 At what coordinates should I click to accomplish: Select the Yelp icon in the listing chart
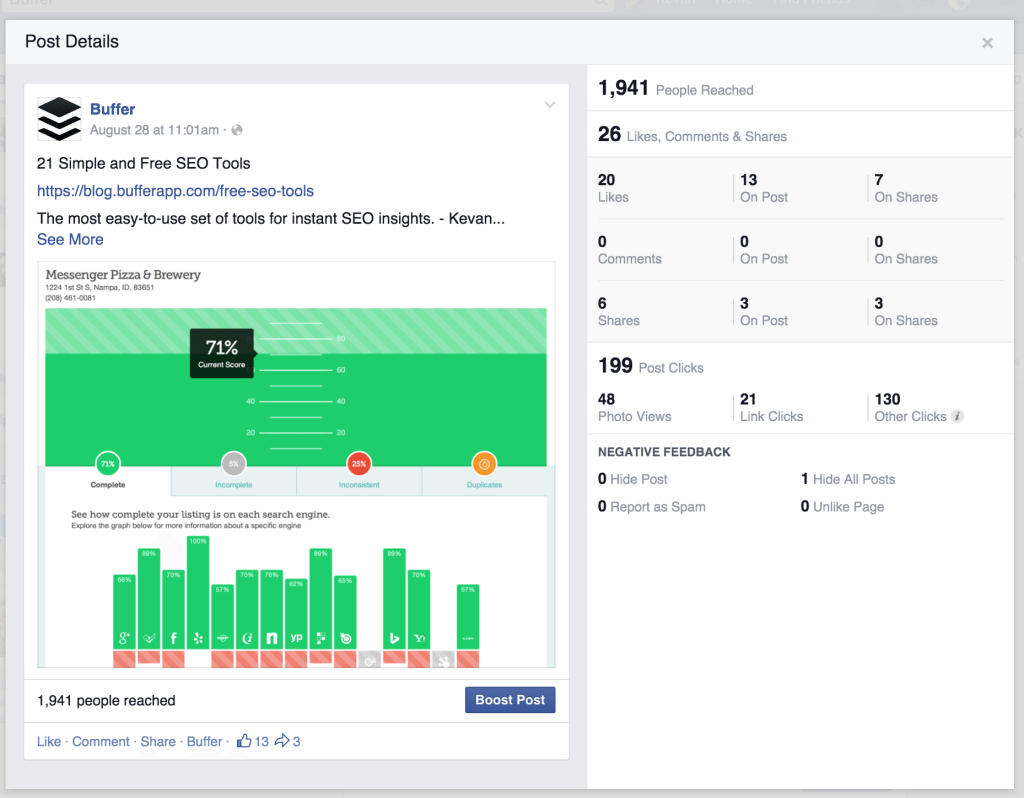198,637
